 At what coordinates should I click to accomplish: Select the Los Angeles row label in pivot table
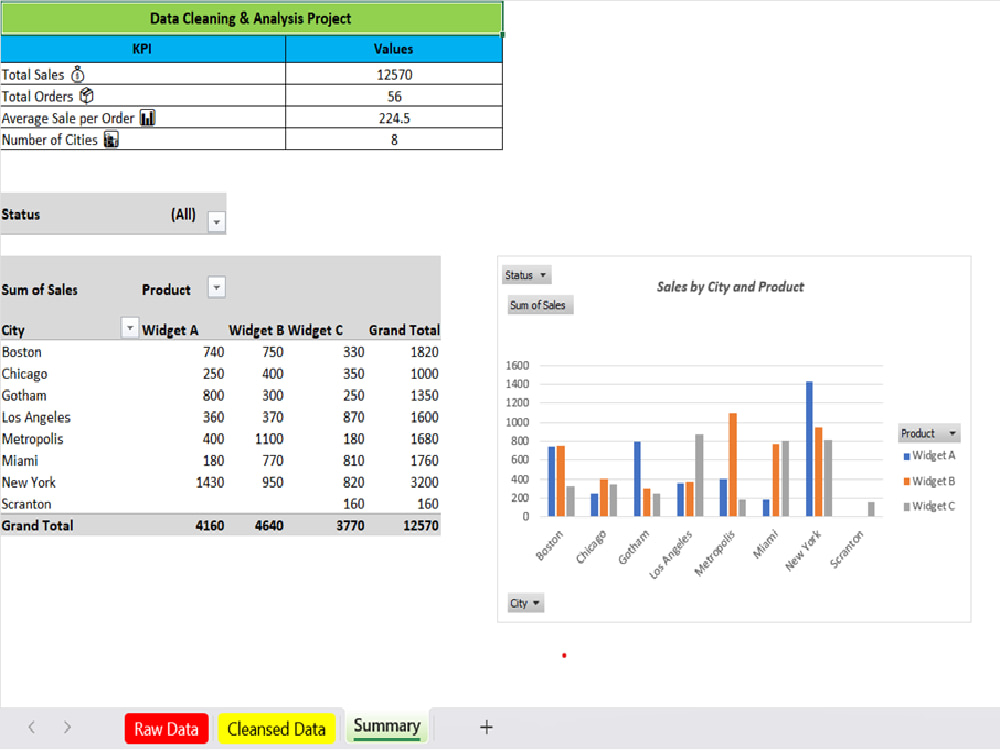pyautogui.click(x=36, y=418)
